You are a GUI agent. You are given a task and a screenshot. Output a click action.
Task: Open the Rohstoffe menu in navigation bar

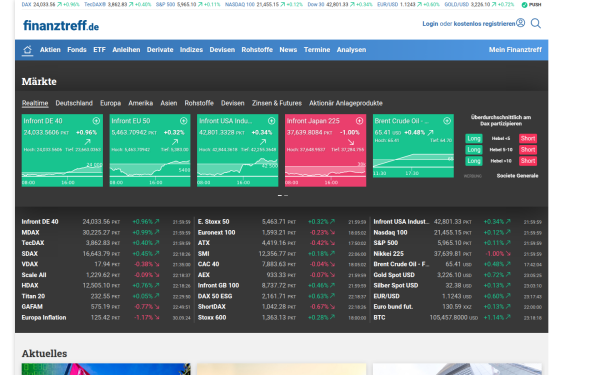(x=257, y=50)
